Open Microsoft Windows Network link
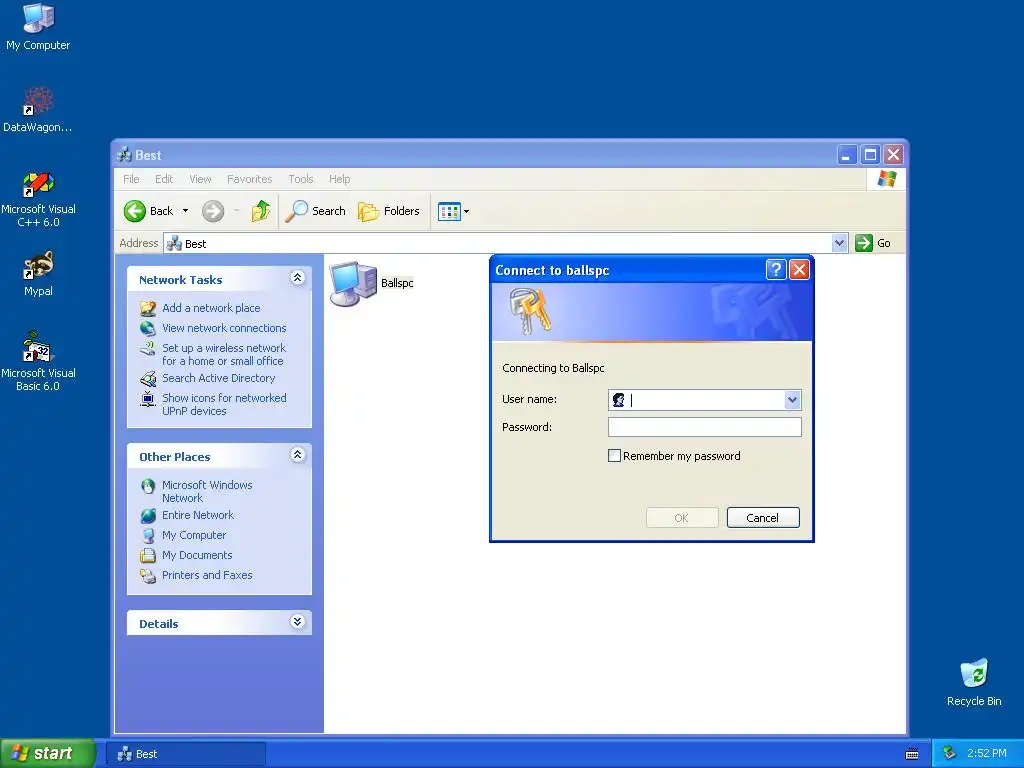The height and width of the screenshot is (768, 1024). 207,492
